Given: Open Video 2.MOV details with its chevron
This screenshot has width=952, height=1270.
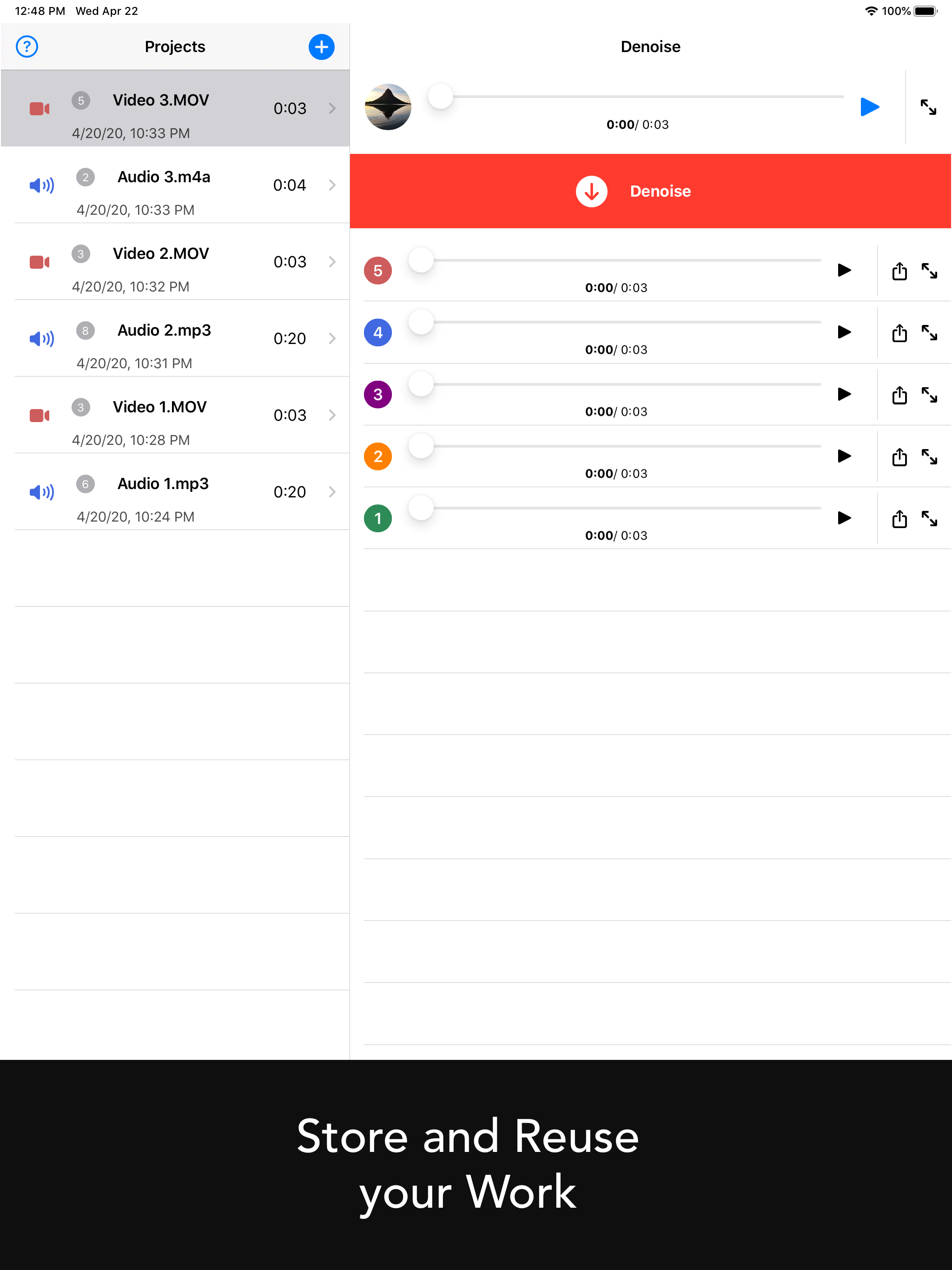Looking at the screenshot, I should pyautogui.click(x=333, y=262).
